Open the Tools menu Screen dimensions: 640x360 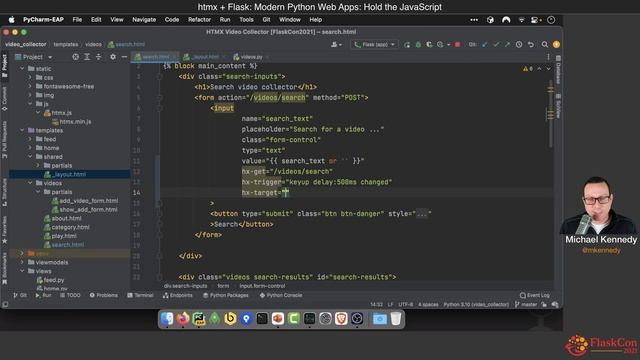pos(246,20)
